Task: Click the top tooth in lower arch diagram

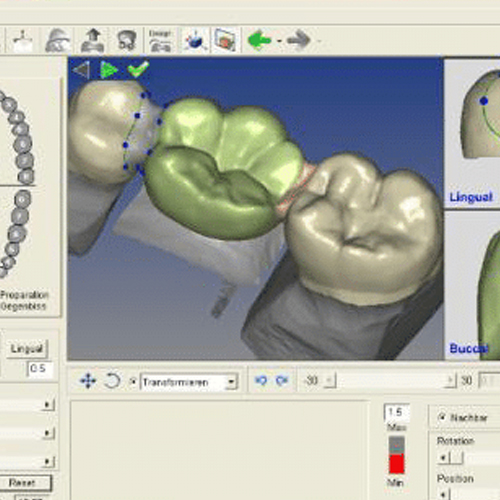Action: [23, 199]
